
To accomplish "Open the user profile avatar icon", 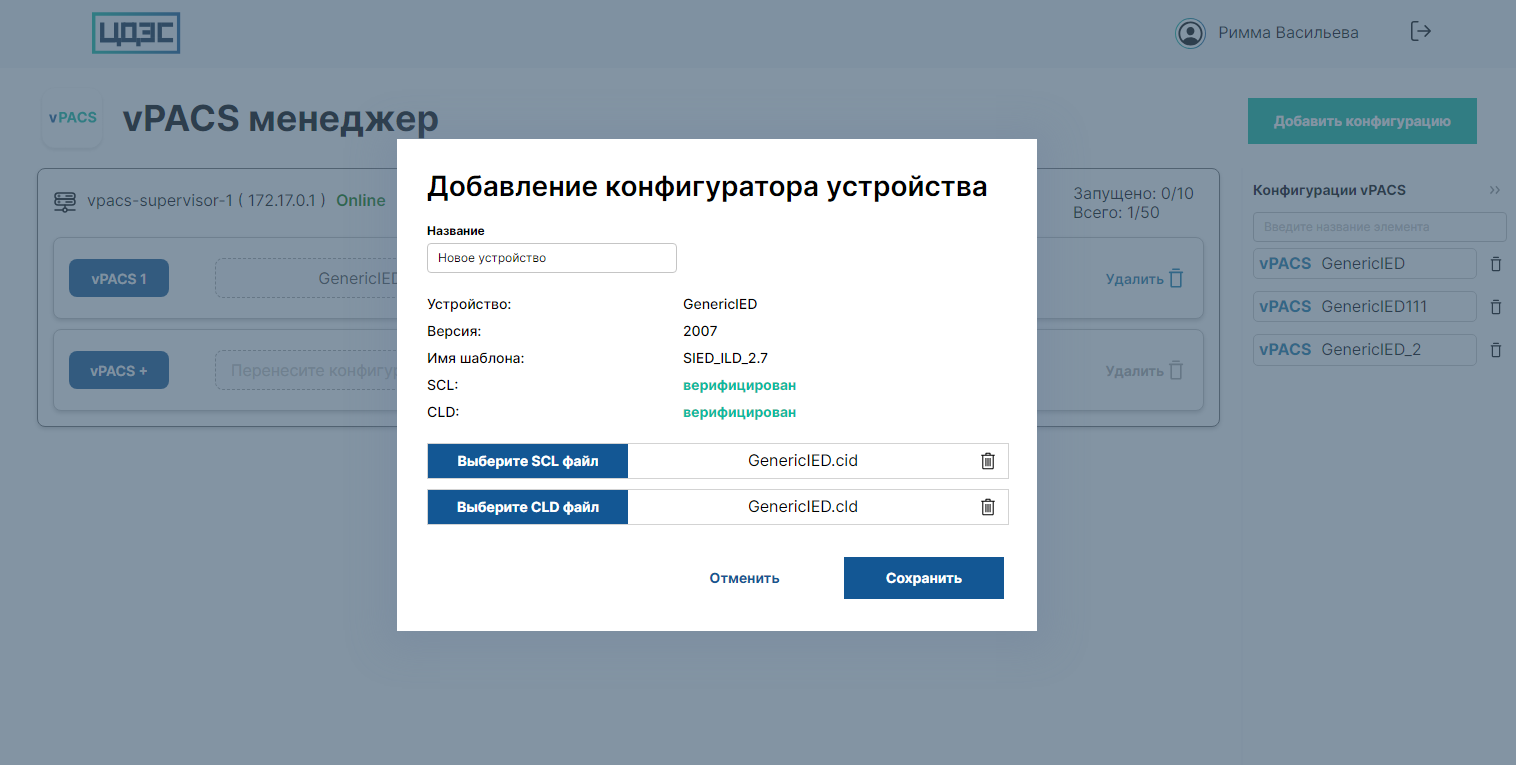I will click(x=1190, y=33).
